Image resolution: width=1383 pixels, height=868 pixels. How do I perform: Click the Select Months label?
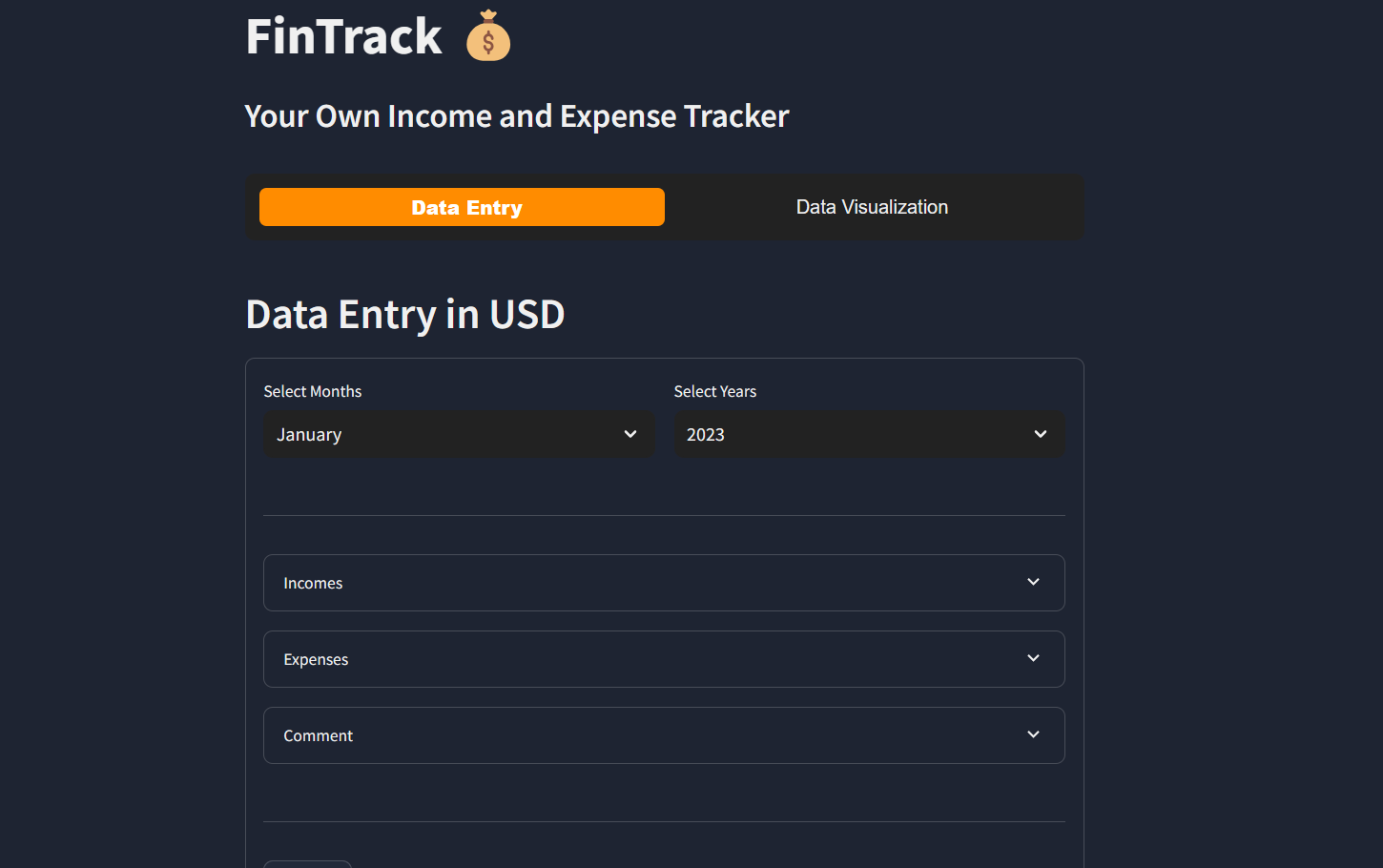pyautogui.click(x=313, y=391)
